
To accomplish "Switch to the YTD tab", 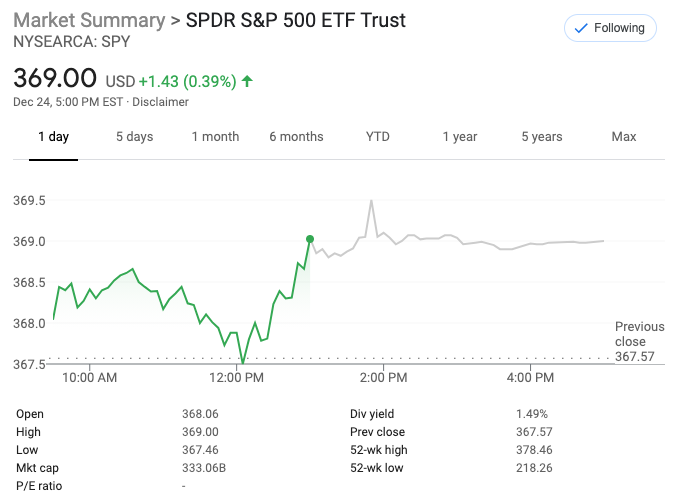I will pyautogui.click(x=378, y=137).
